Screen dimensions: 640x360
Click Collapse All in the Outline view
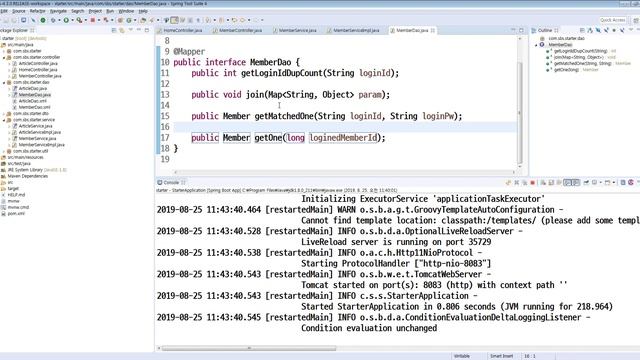click(582, 30)
